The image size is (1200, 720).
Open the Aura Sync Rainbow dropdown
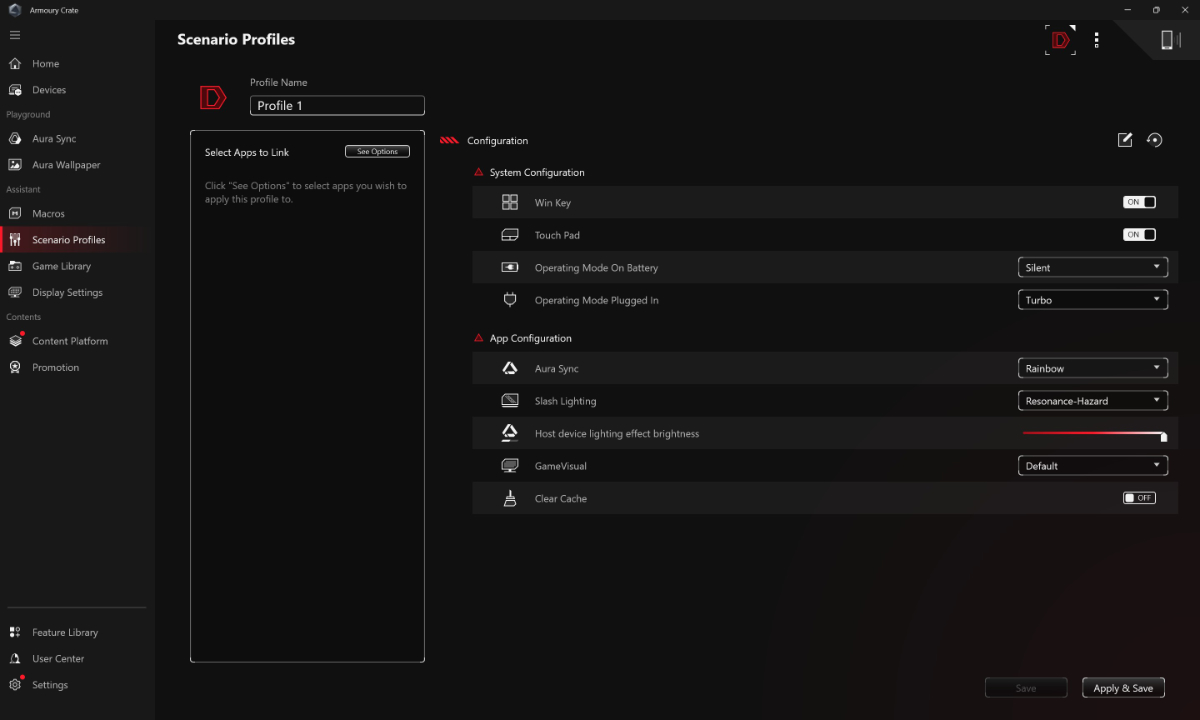click(1093, 368)
